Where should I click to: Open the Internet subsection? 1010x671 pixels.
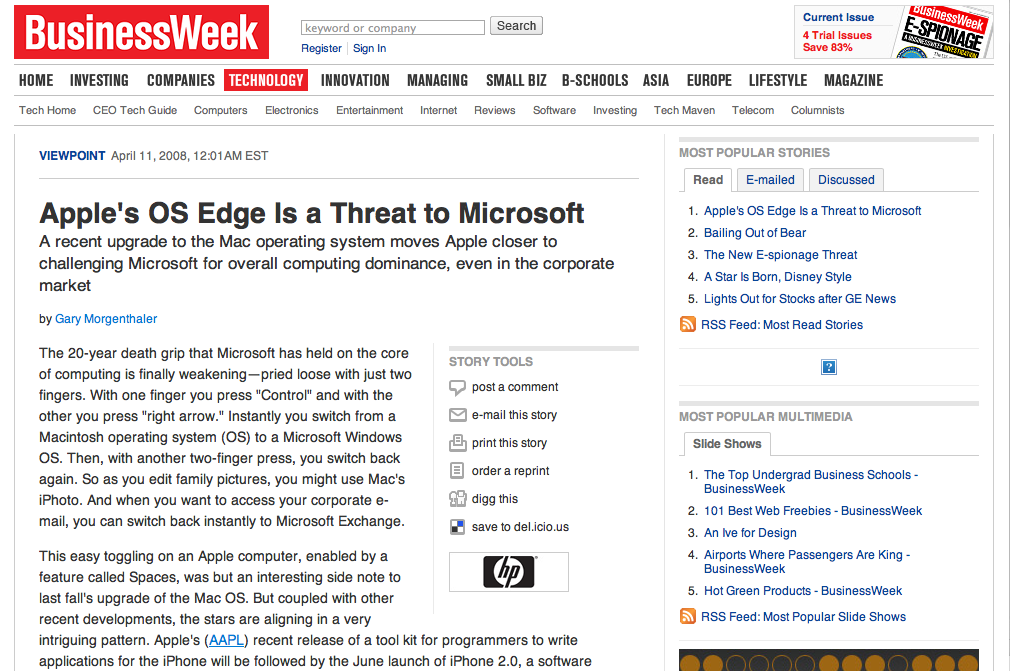pyautogui.click(x=439, y=110)
